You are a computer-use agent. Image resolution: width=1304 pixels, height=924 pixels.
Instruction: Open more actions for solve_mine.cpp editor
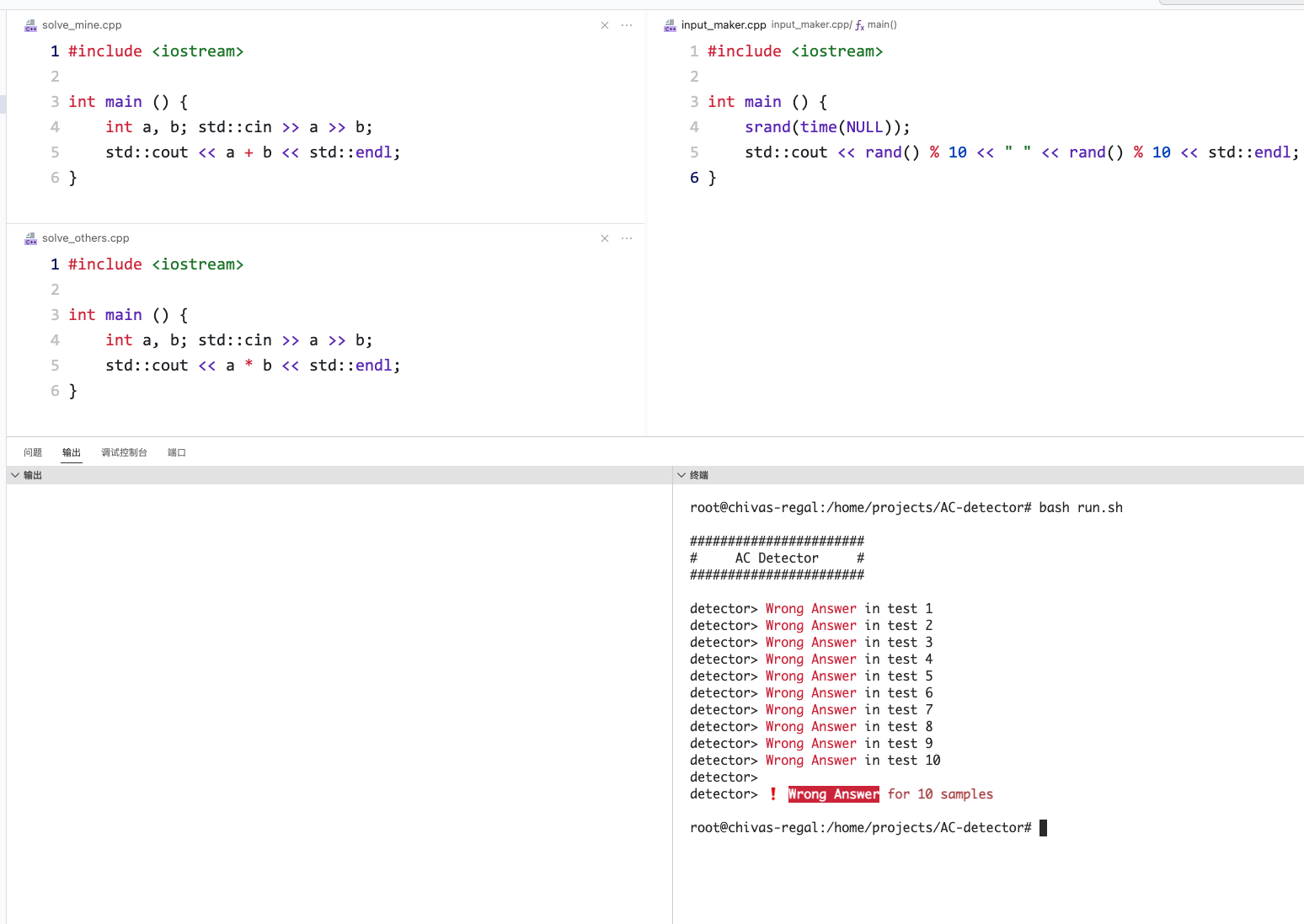(x=626, y=25)
